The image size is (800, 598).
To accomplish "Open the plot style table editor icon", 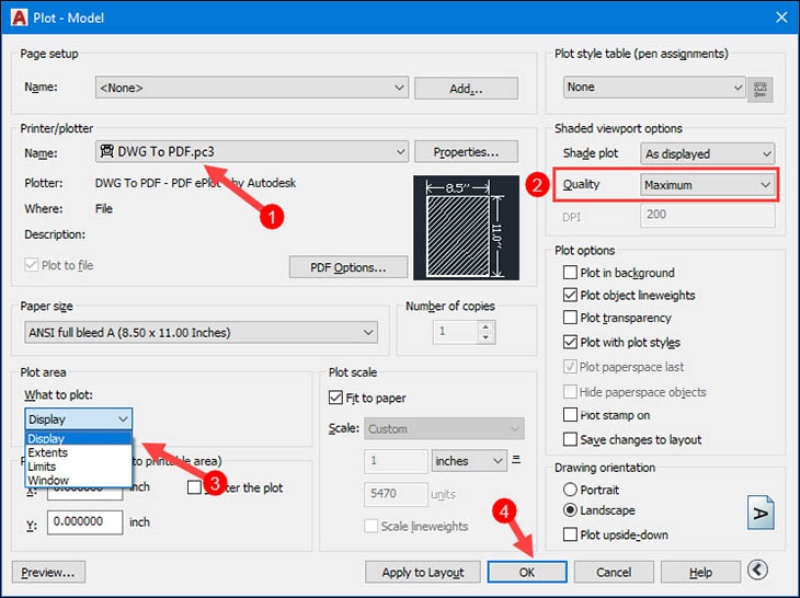I will [760, 87].
